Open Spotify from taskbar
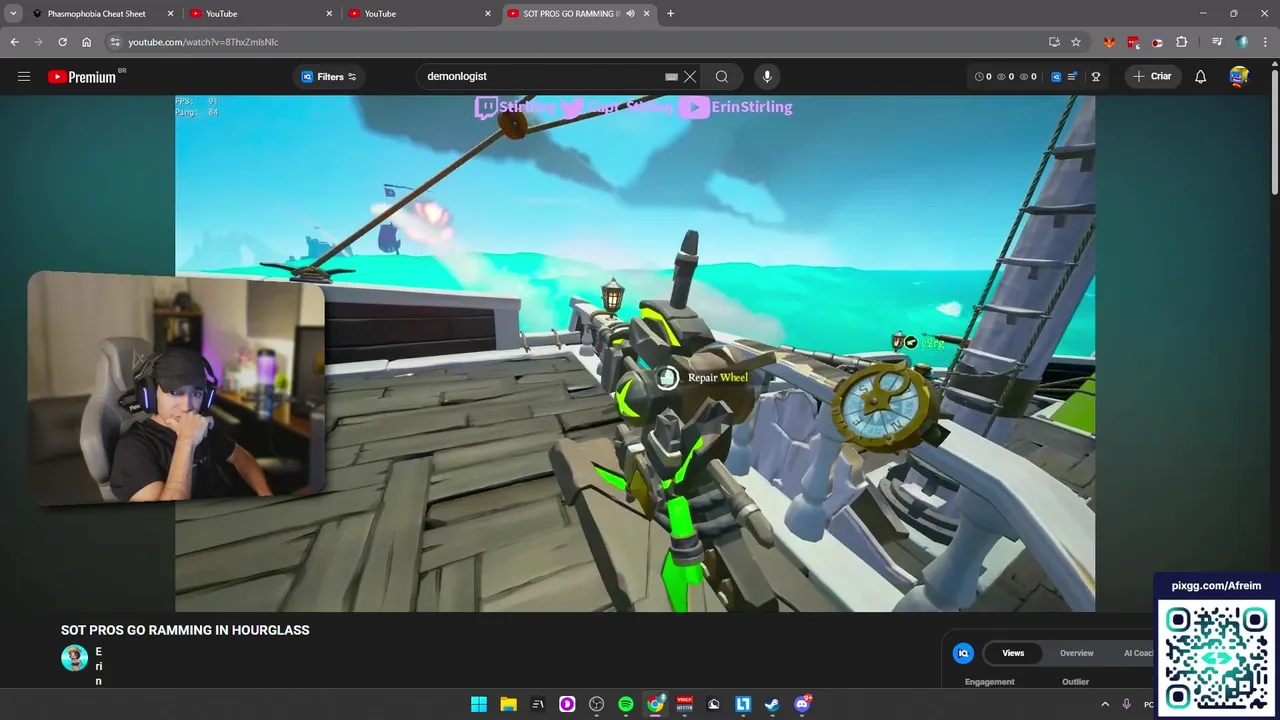The height and width of the screenshot is (720, 1280). point(626,704)
